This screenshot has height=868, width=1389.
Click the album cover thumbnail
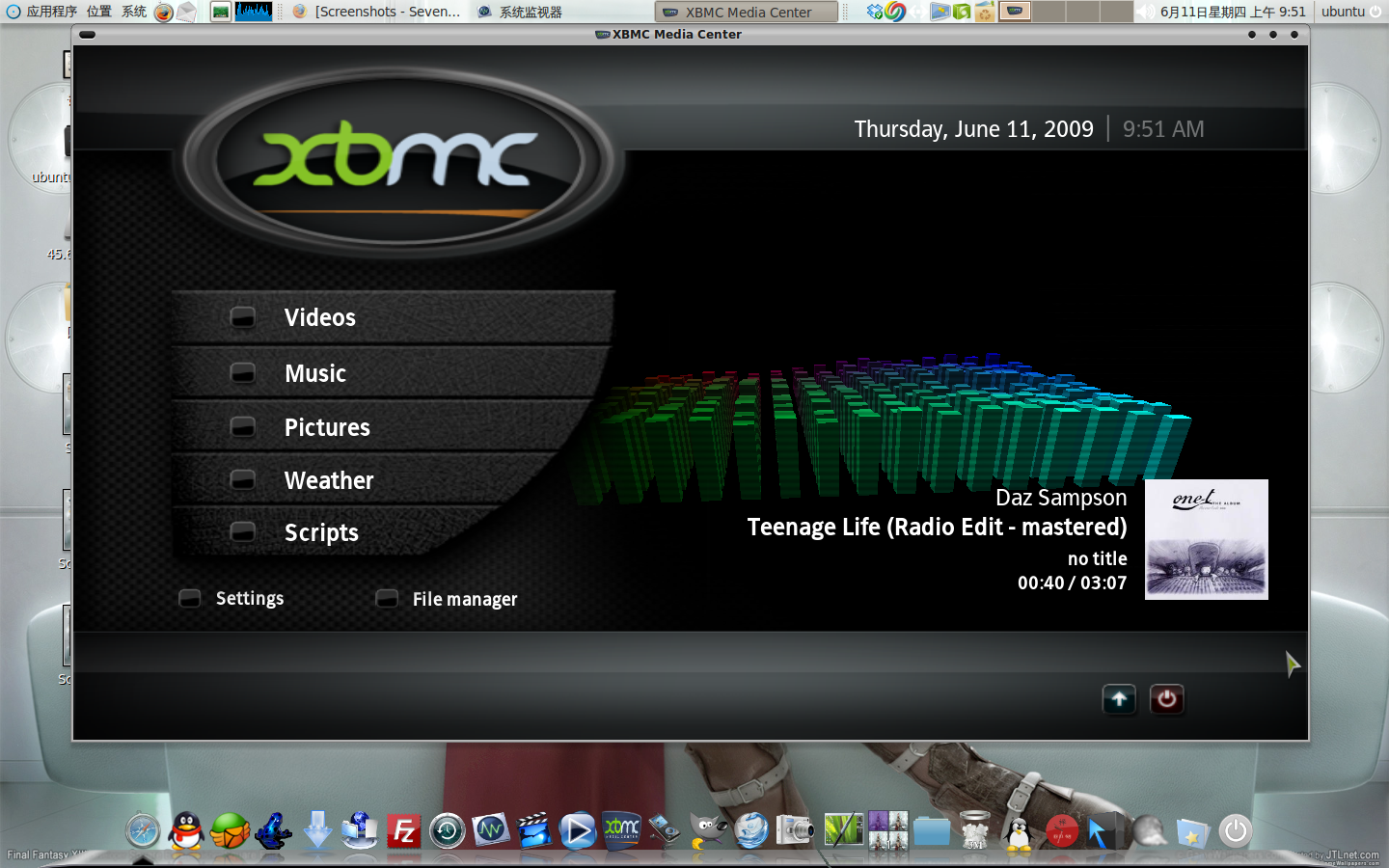tap(1207, 539)
